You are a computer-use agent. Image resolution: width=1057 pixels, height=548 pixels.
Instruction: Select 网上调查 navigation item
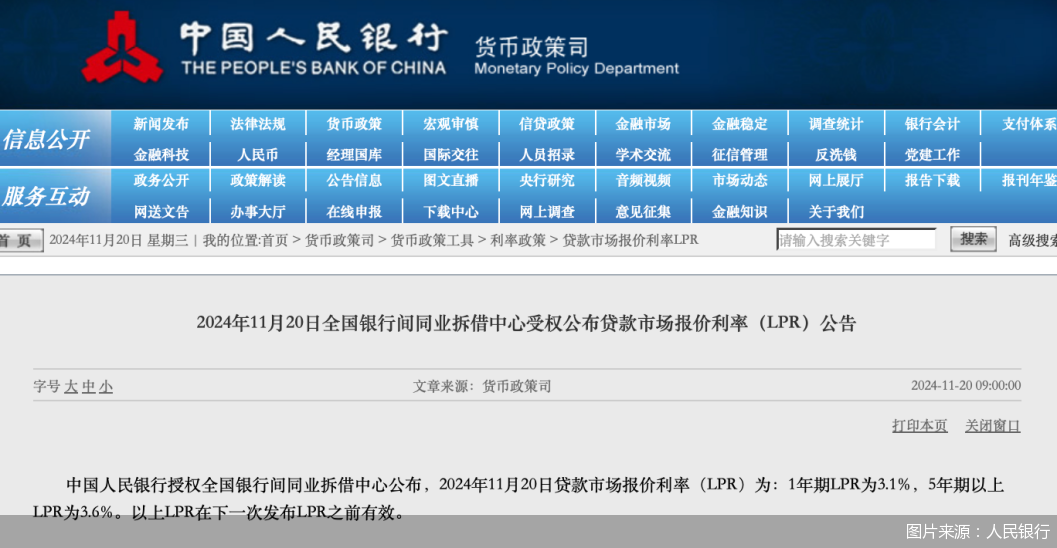click(547, 212)
